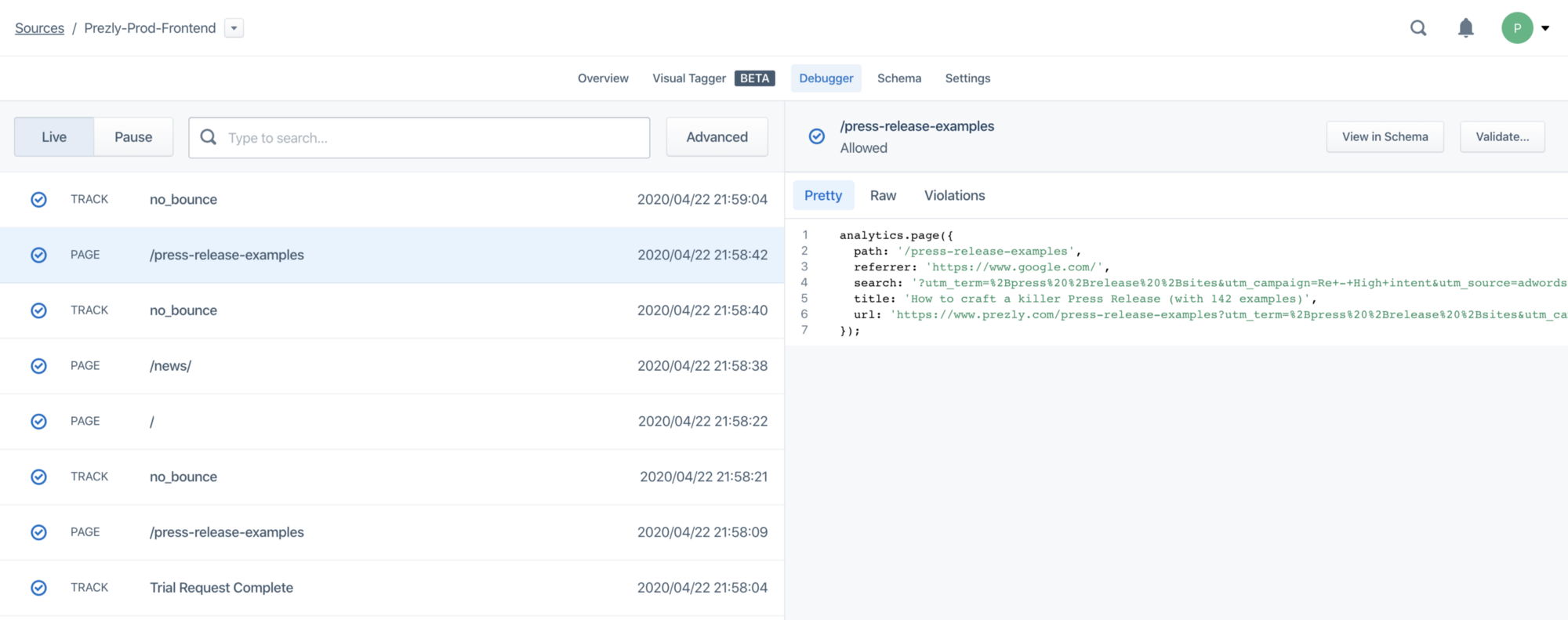Open the search magnifier in the header
This screenshot has width=1568, height=620.
(1418, 28)
